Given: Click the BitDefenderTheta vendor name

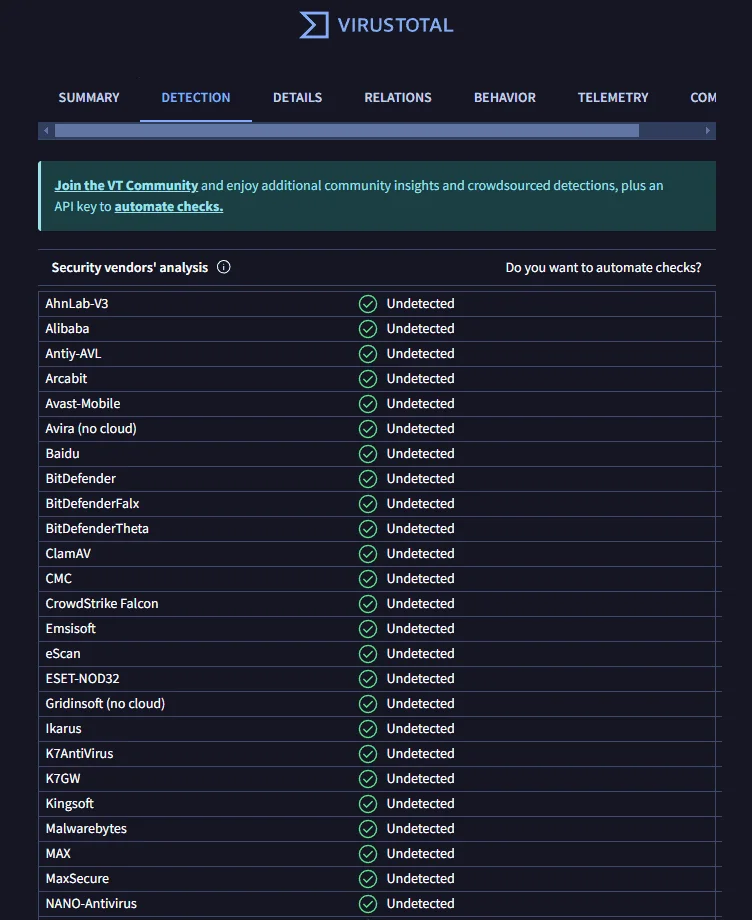Looking at the screenshot, I should pyautogui.click(x=97, y=529).
